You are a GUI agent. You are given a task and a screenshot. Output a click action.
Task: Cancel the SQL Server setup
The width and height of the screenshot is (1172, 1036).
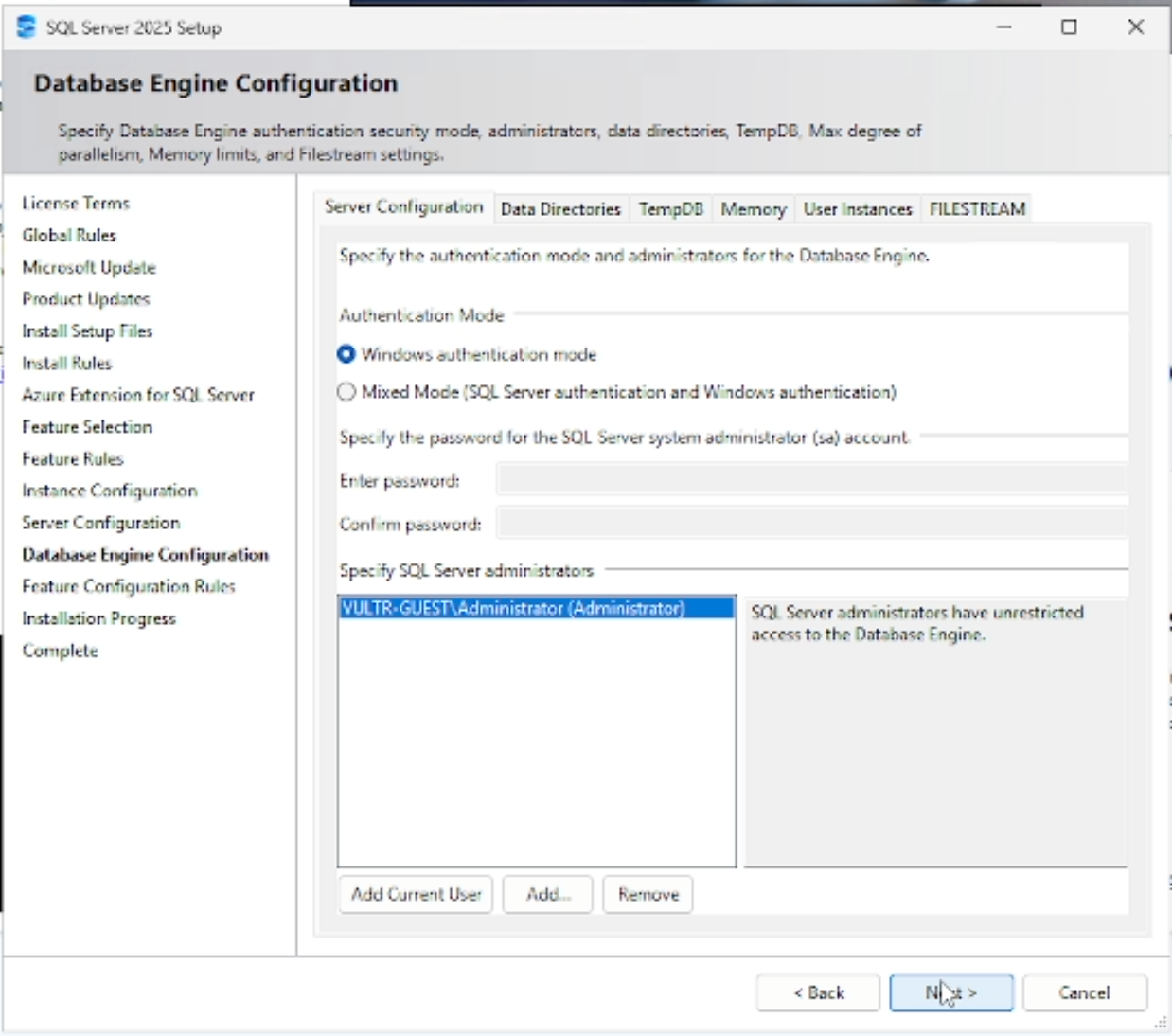(1085, 992)
